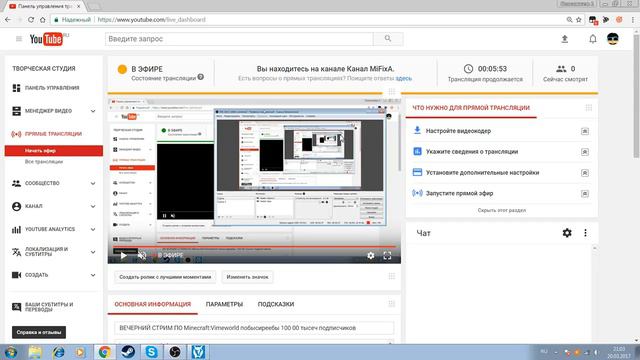Image resolution: width=640 pixels, height=360 pixels.
Task: Collapse the Настройте видеокодер row arrow
Action: coord(585,131)
